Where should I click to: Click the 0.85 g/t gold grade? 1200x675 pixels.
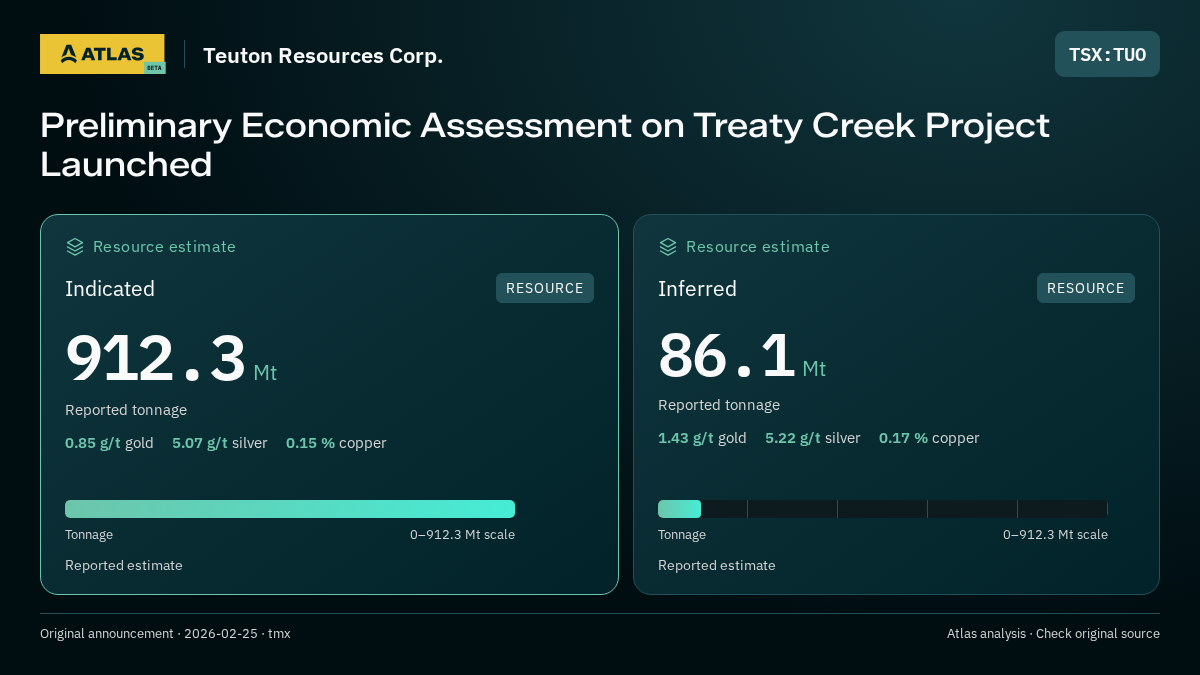[109, 443]
